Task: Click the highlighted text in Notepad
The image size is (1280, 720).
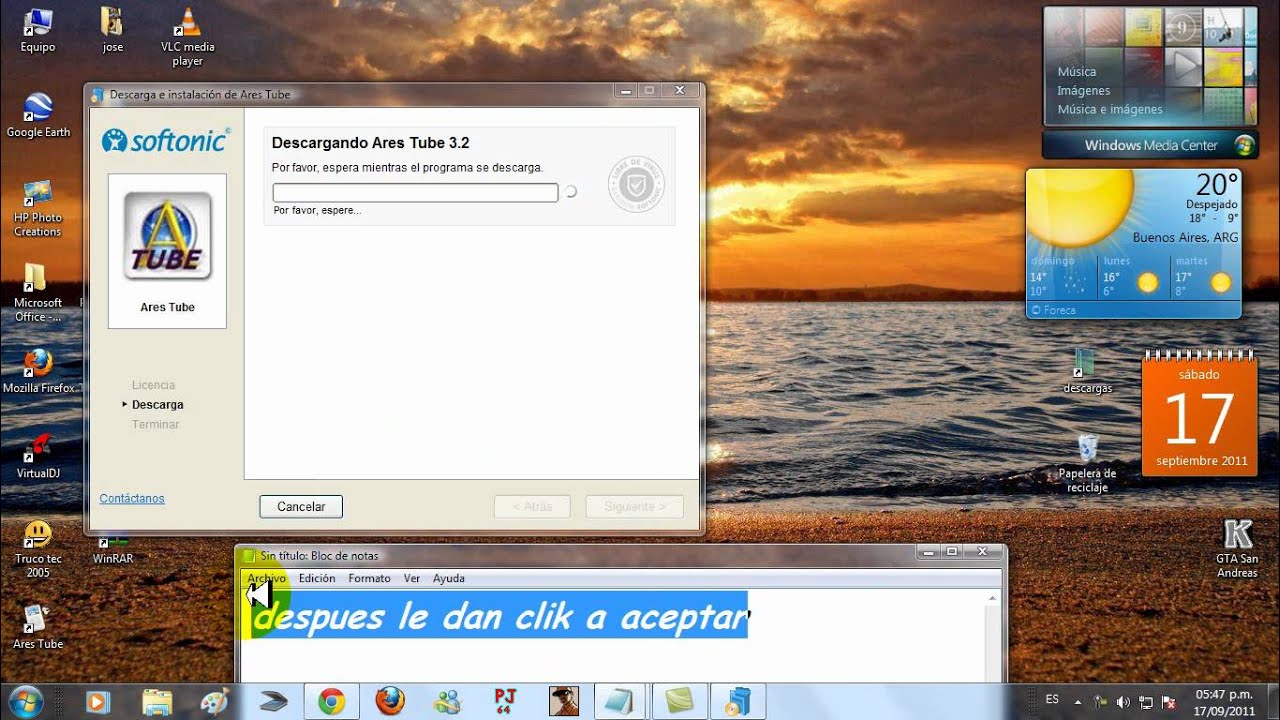Action: [498, 615]
